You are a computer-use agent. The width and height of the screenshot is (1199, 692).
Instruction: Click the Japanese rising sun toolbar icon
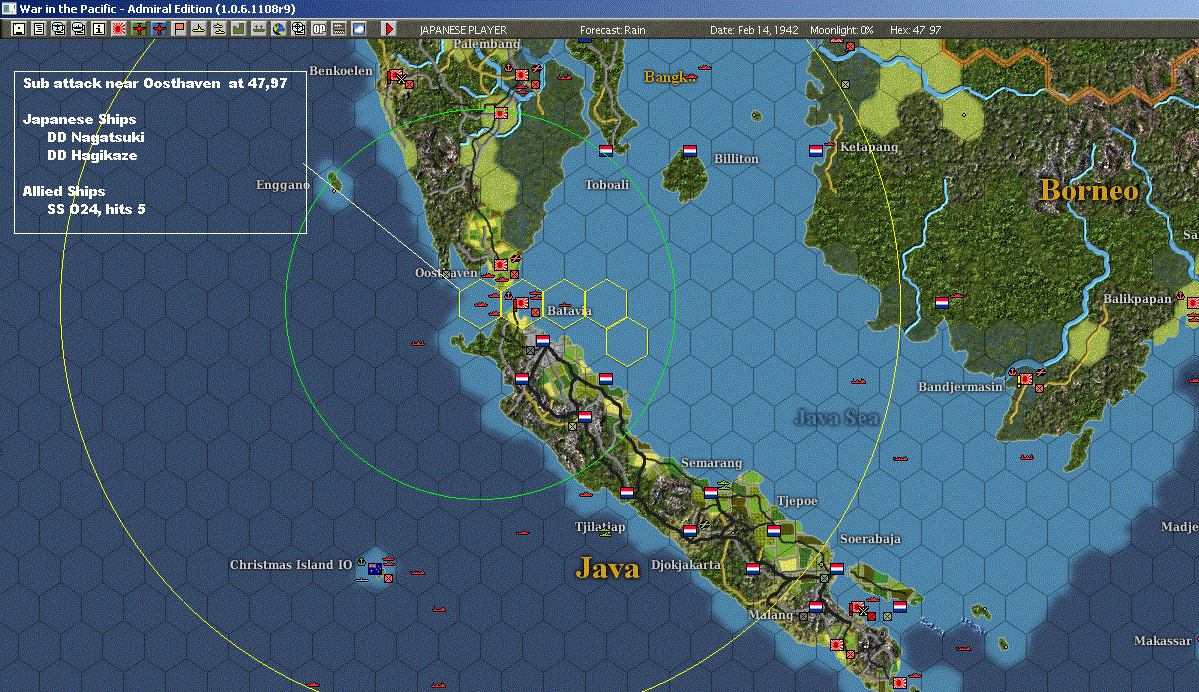(119, 29)
